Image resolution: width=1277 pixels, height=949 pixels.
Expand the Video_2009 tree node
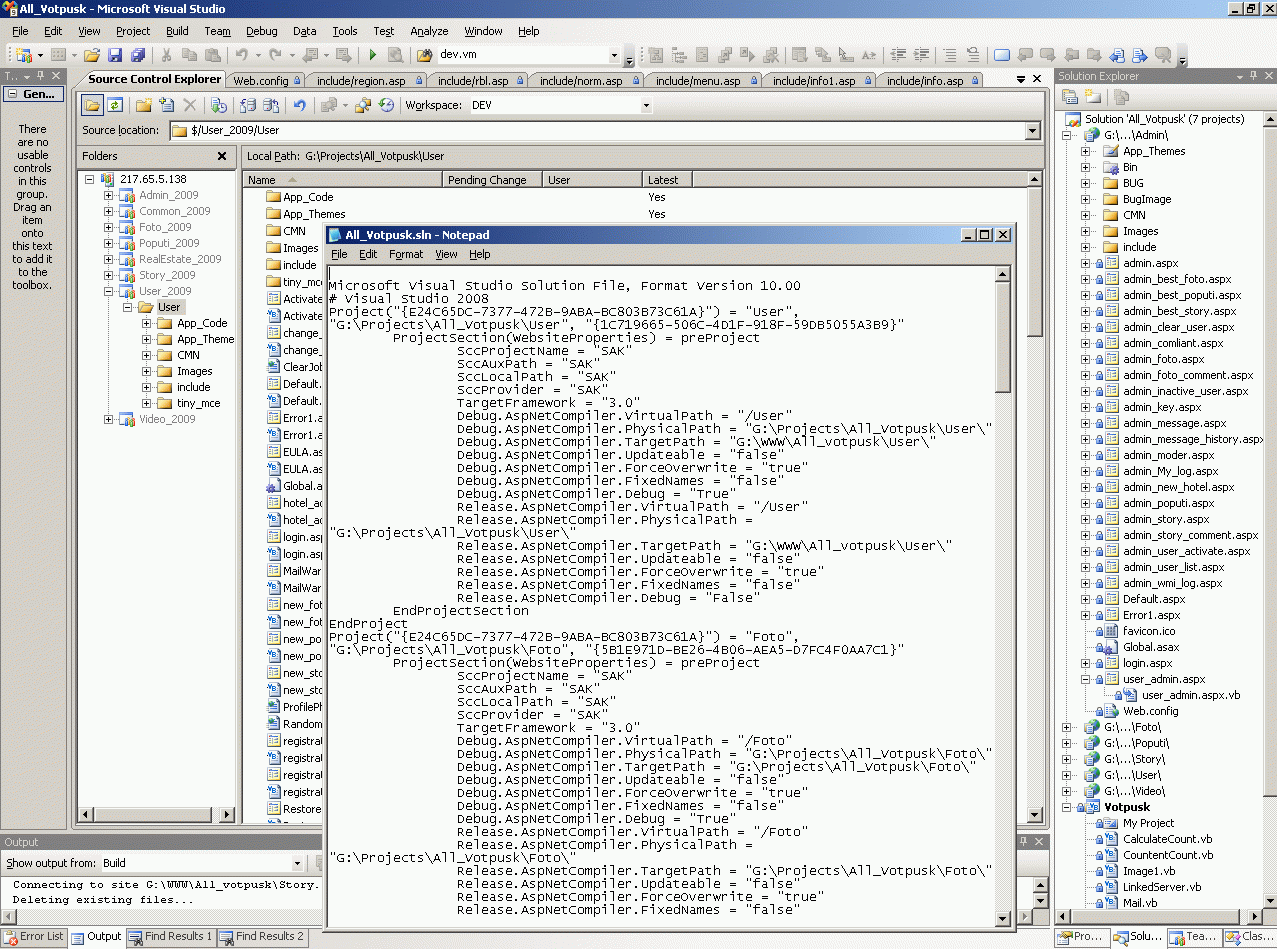click(x=109, y=419)
